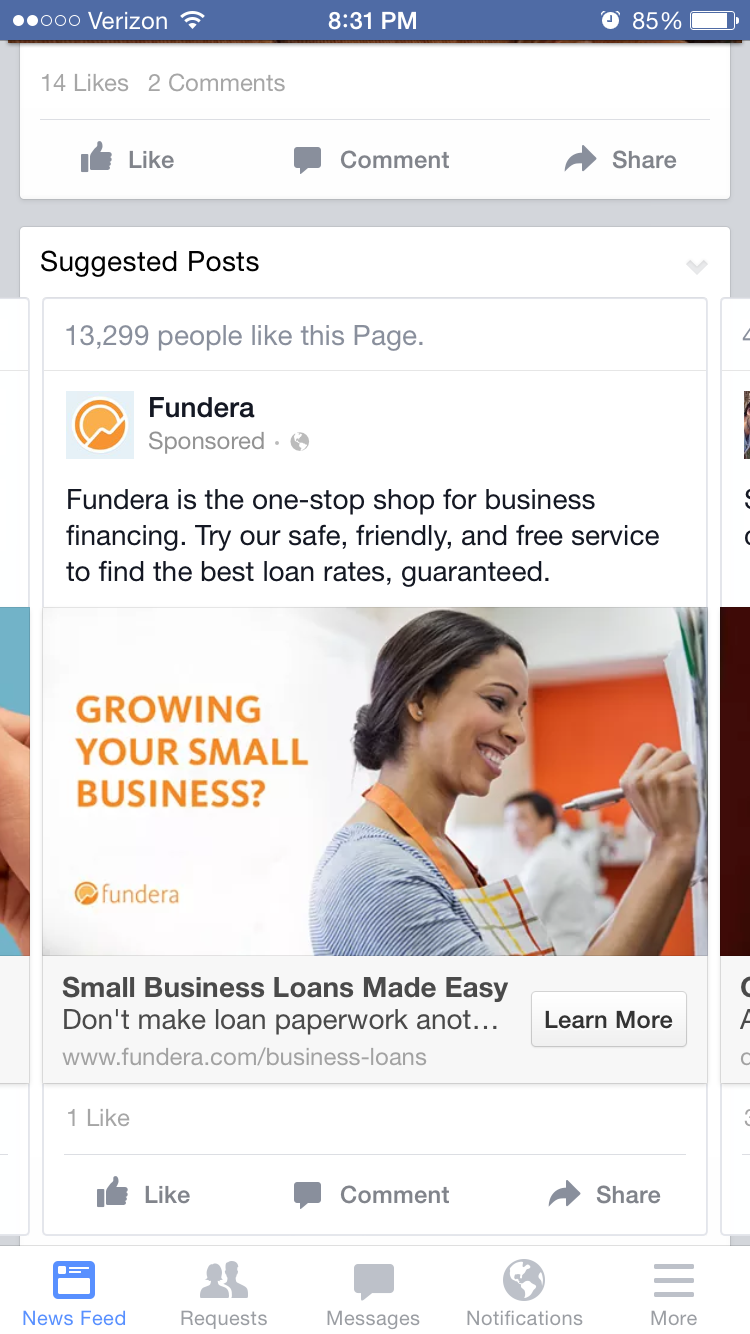
Task: Share the Fundera sponsored post
Action: 604,1194
